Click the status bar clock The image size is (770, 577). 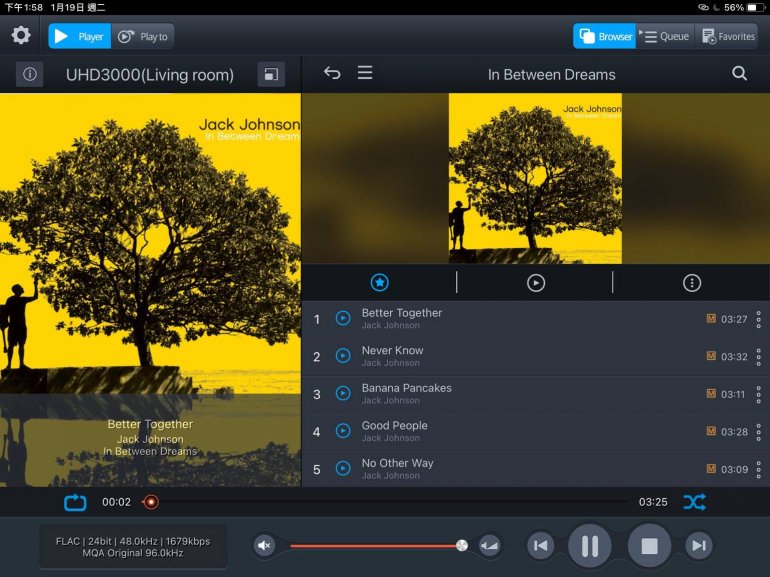point(24,7)
